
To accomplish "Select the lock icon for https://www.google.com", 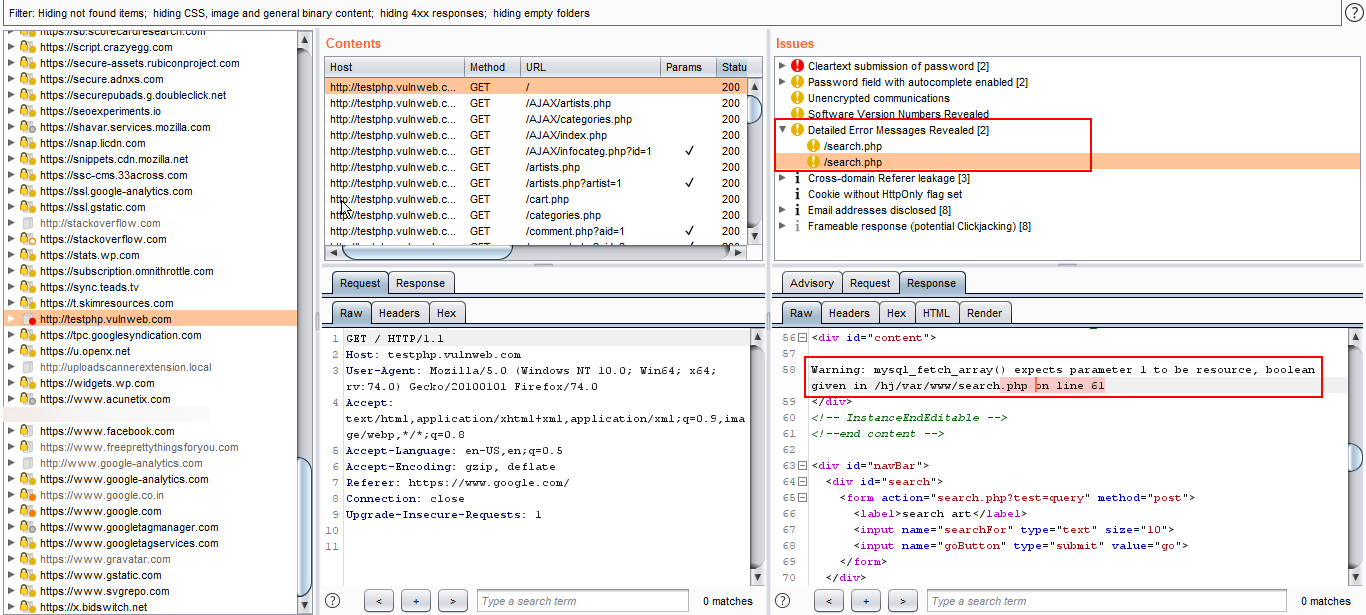I will click(28, 511).
